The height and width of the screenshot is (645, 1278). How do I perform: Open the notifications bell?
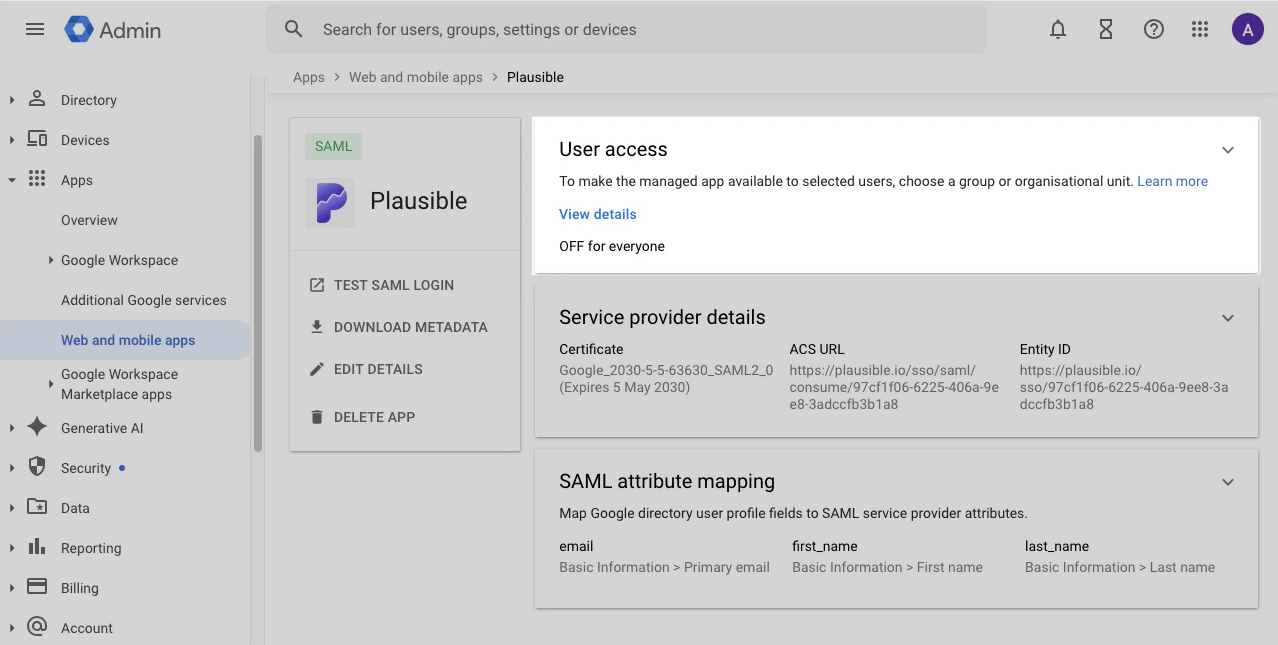coord(1058,30)
